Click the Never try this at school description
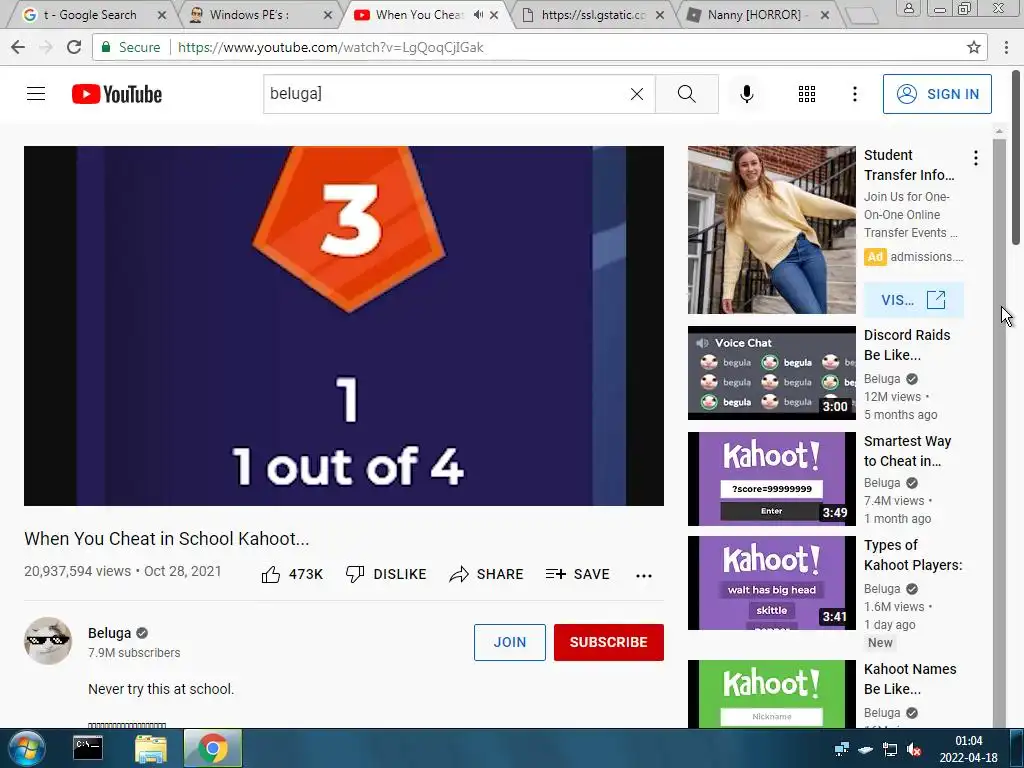This screenshot has height=768, width=1024. (x=161, y=689)
